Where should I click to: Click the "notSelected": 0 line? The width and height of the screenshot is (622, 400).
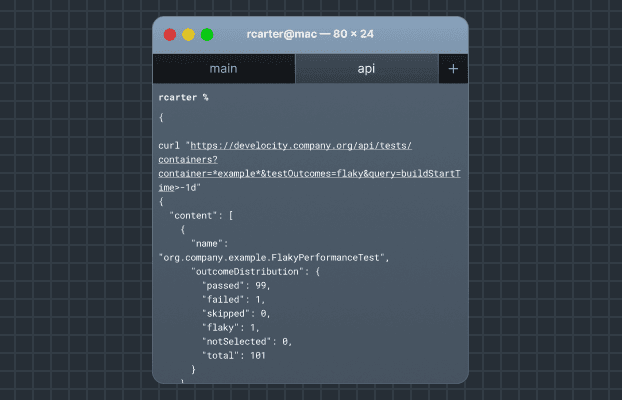point(247,341)
